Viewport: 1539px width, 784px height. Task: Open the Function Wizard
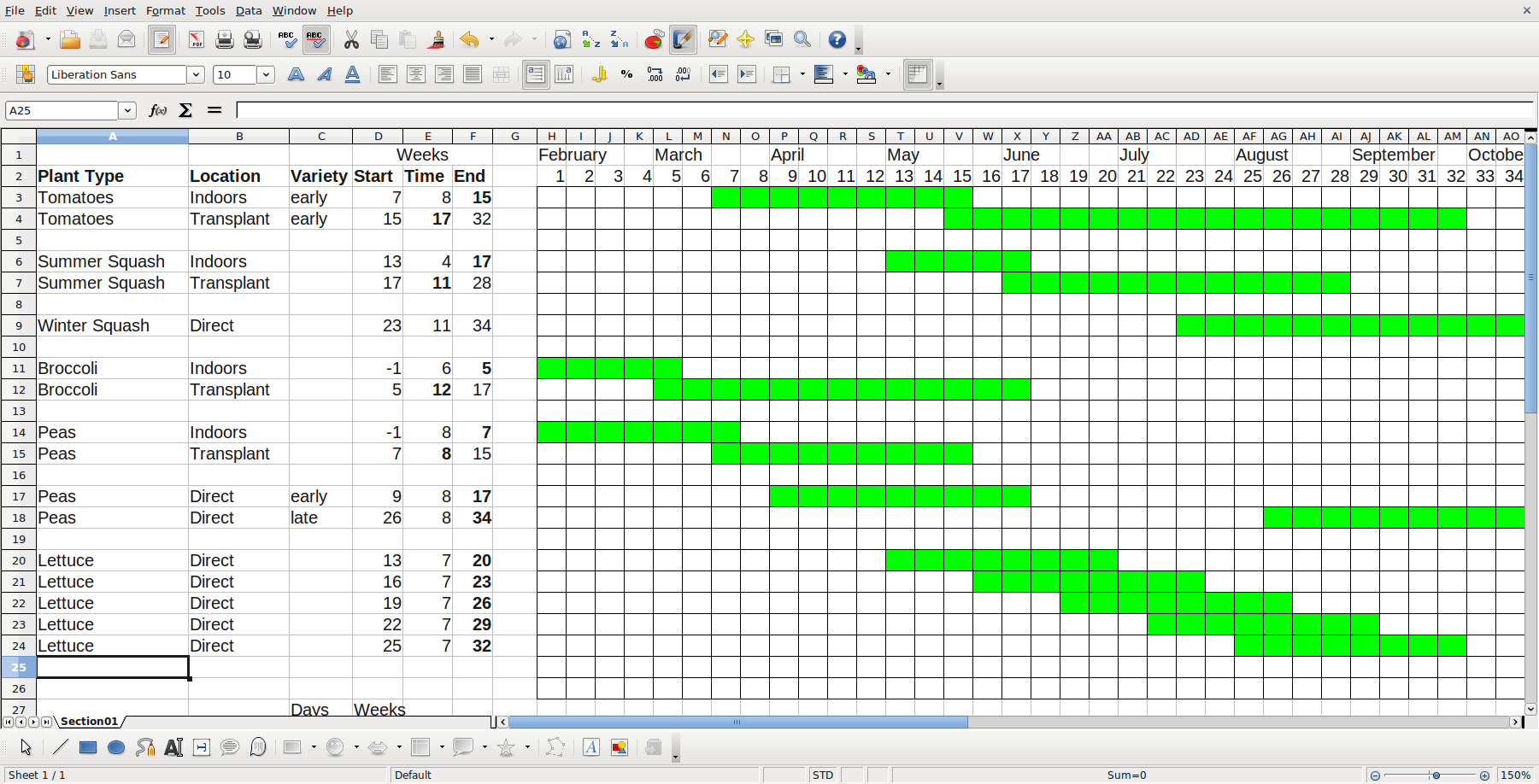pyautogui.click(x=157, y=110)
